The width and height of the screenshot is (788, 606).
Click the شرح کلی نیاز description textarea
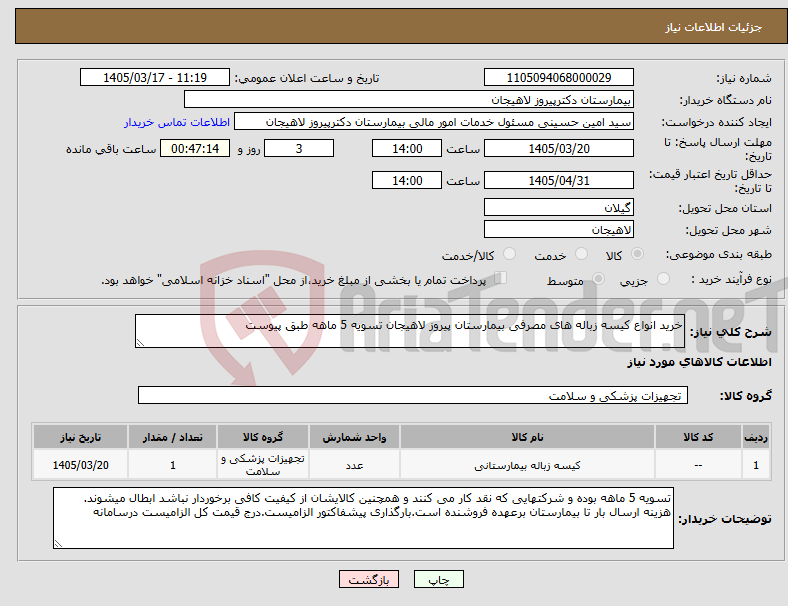tap(410, 331)
